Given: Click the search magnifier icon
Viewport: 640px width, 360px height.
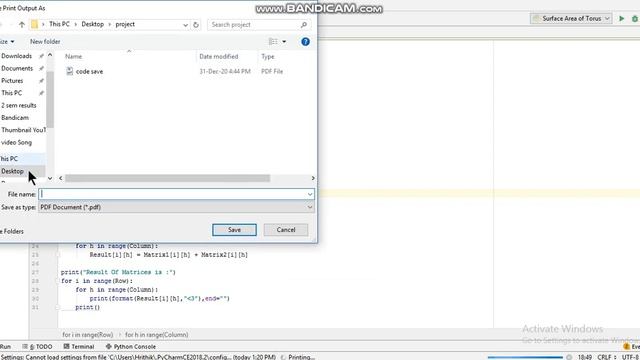Looking at the screenshot, I should point(304,25).
